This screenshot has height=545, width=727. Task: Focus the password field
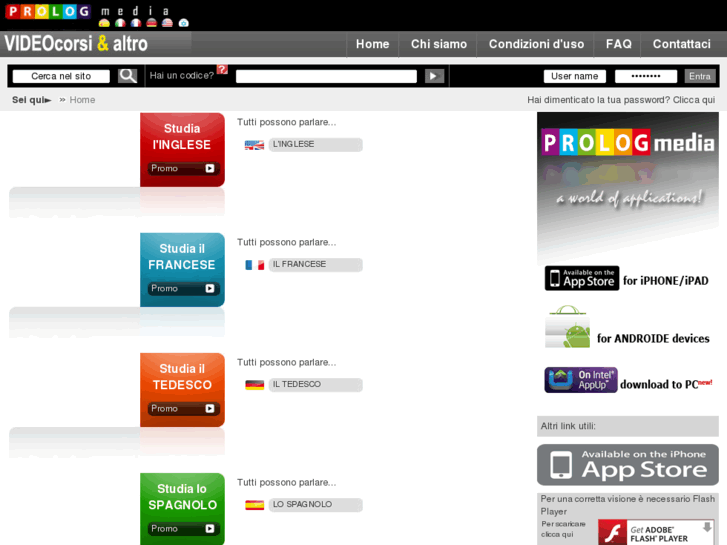(646, 76)
